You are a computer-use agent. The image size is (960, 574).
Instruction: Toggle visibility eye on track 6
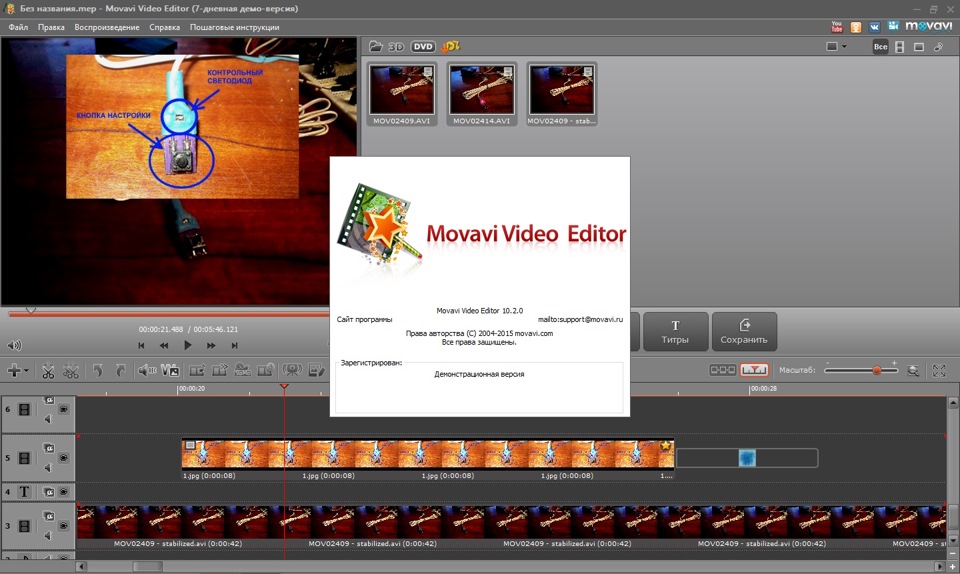point(64,409)
